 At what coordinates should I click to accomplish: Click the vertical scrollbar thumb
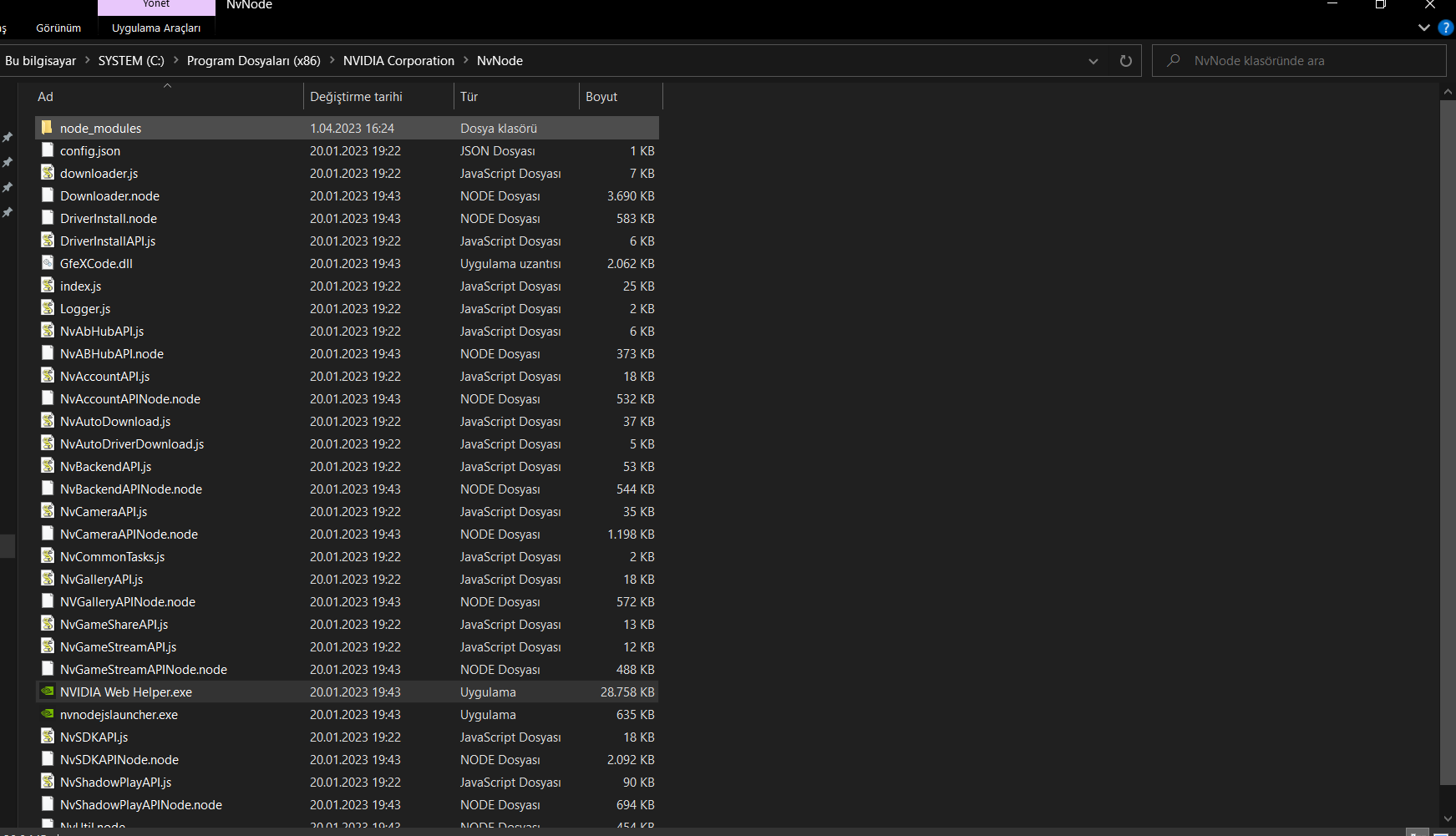(x=1448, y=443)
